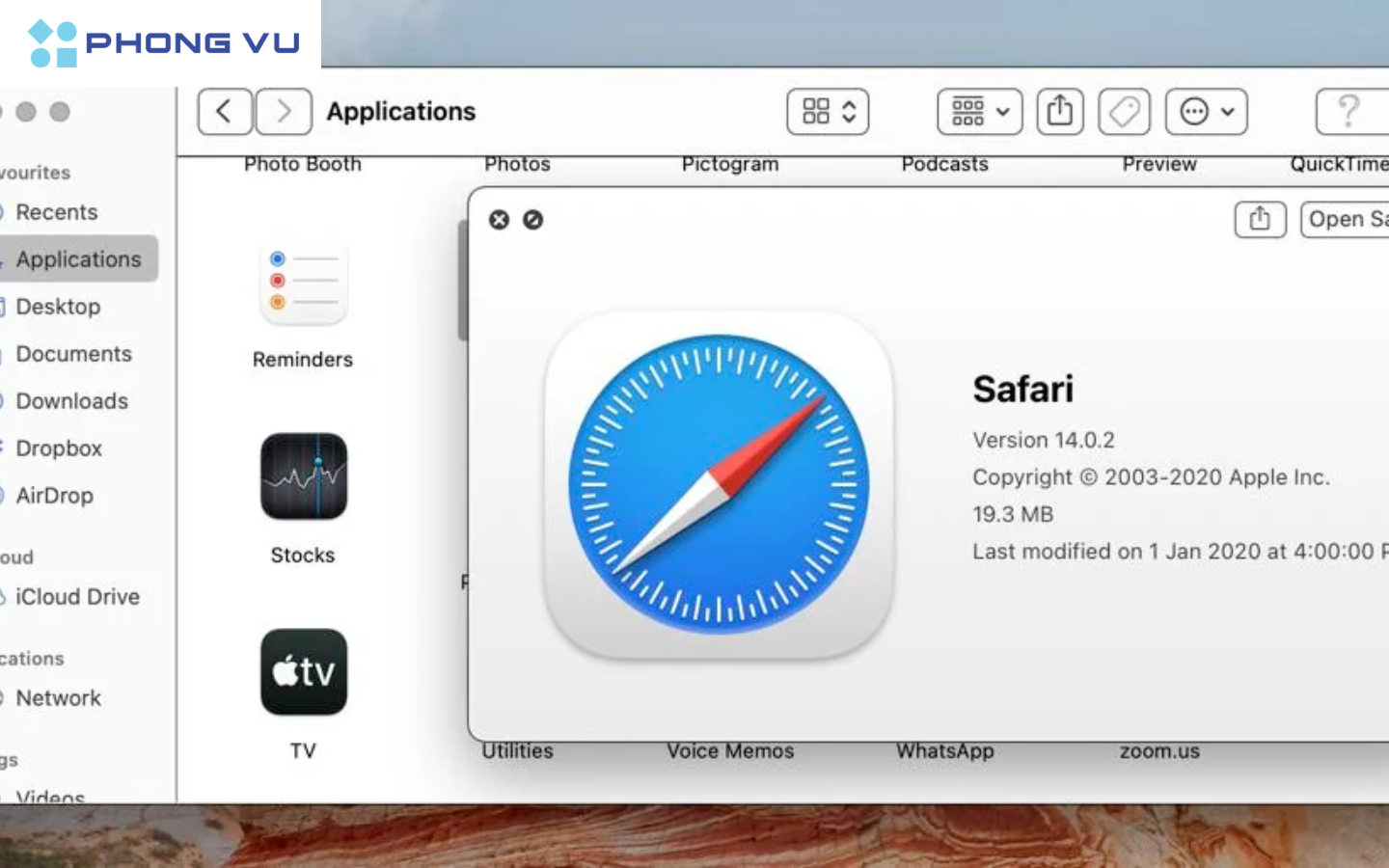This screenshot has width=1389, height=868.
Task: Select the Stocks app icon
Action: point(304,476)
